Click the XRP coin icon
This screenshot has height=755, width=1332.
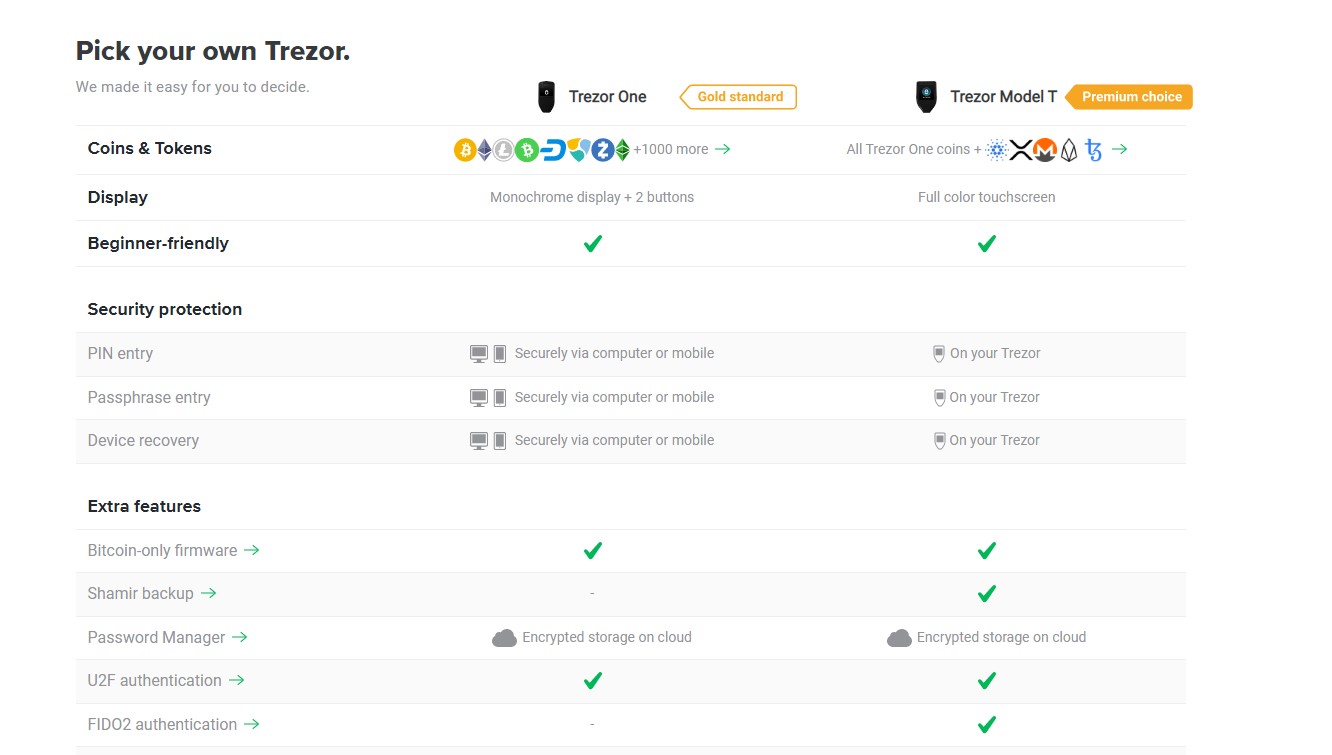click(x=1020, y=150)
